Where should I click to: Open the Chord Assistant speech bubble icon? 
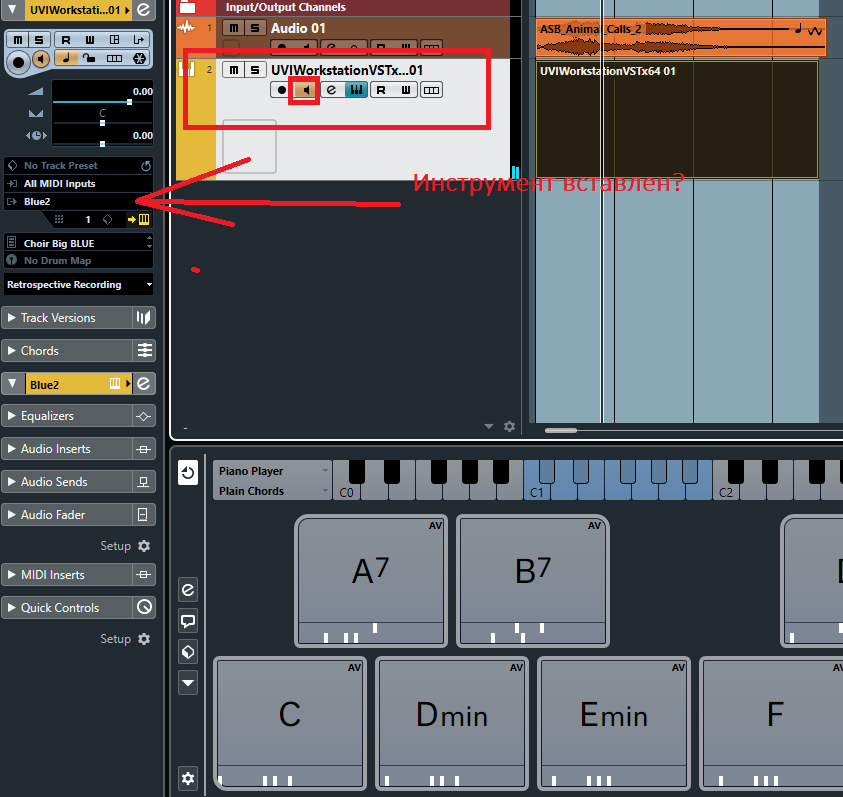188,621
